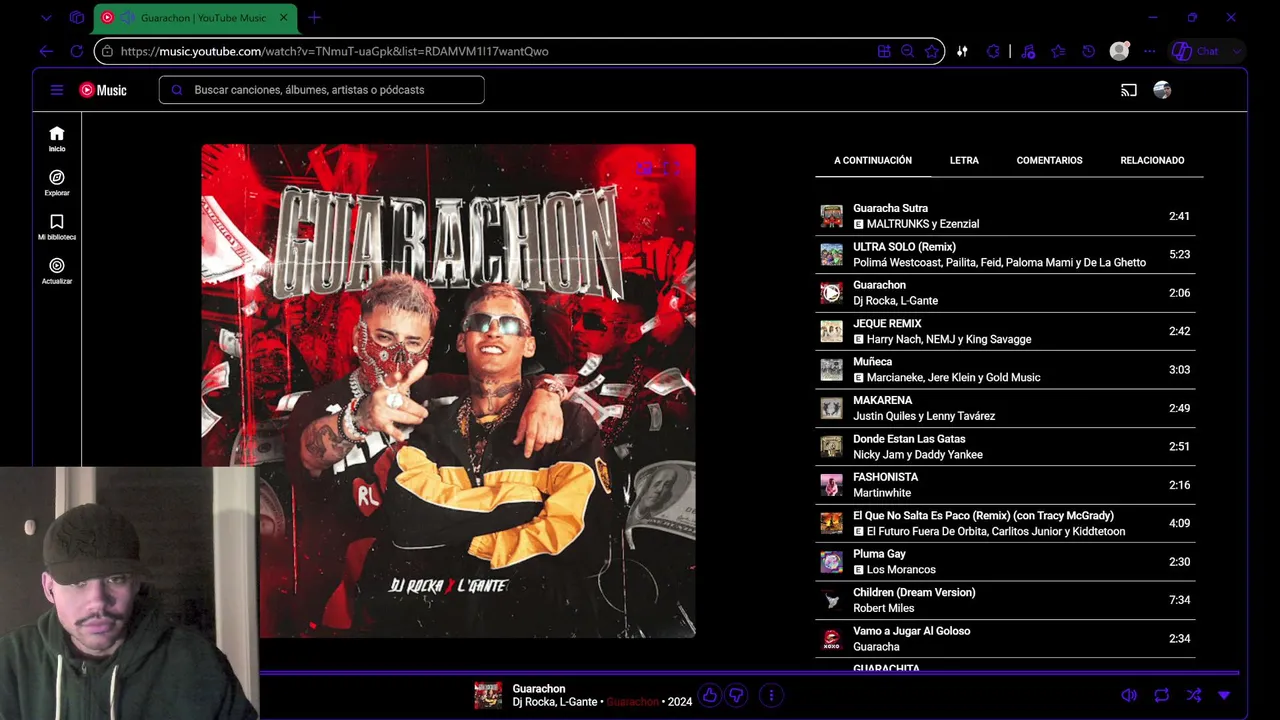
Task: Open the Martinwhite artist in the queue
Action: pyautogui.click(x=882, y=493)
